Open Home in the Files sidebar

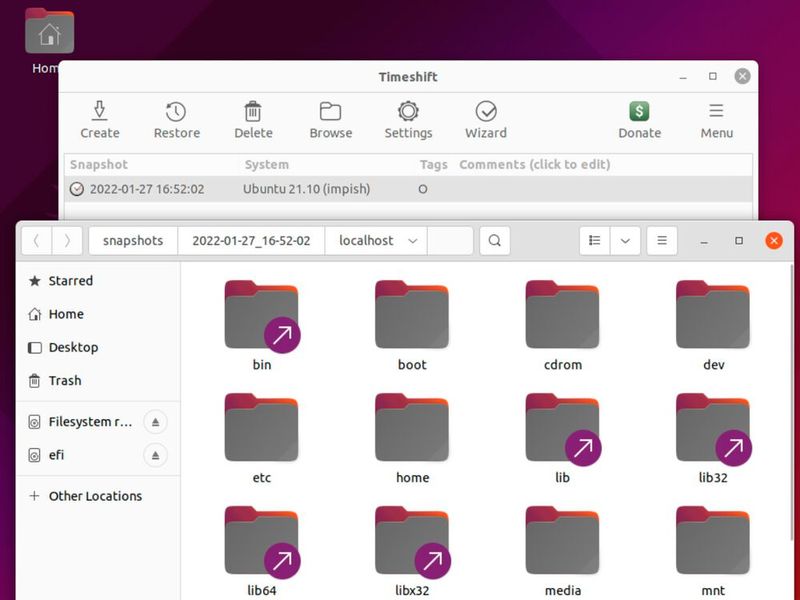pos(98,314)
